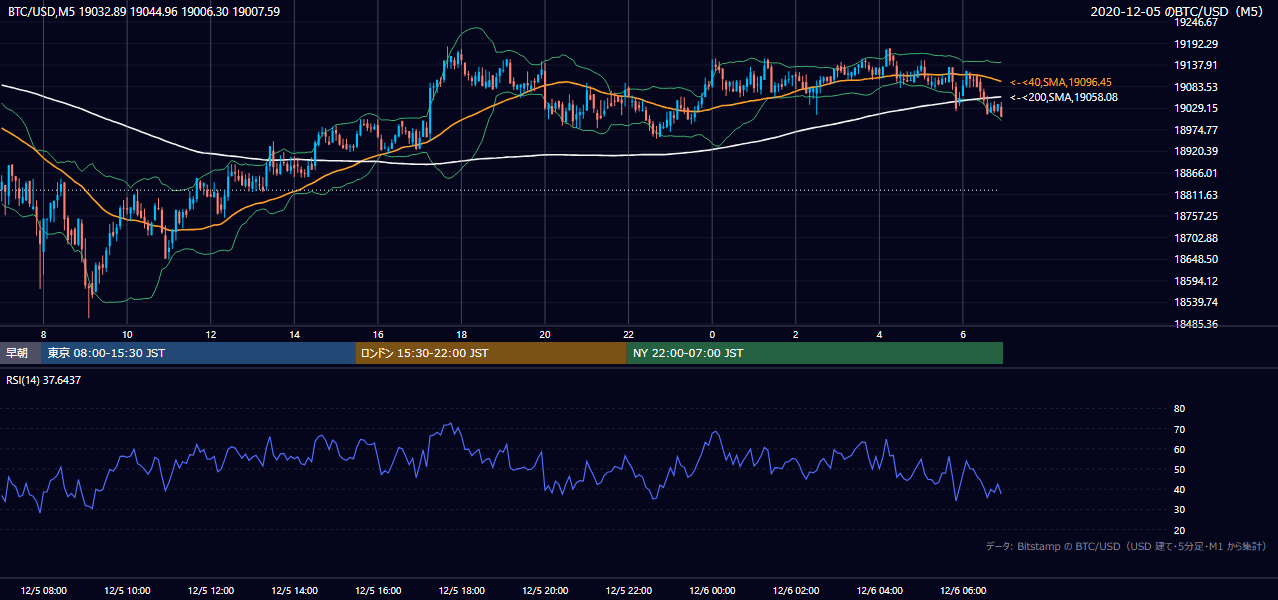Click price axis value 18485.36
Screen dimensions: 1278x600
pyautogui.click(x=1196, y=324)
